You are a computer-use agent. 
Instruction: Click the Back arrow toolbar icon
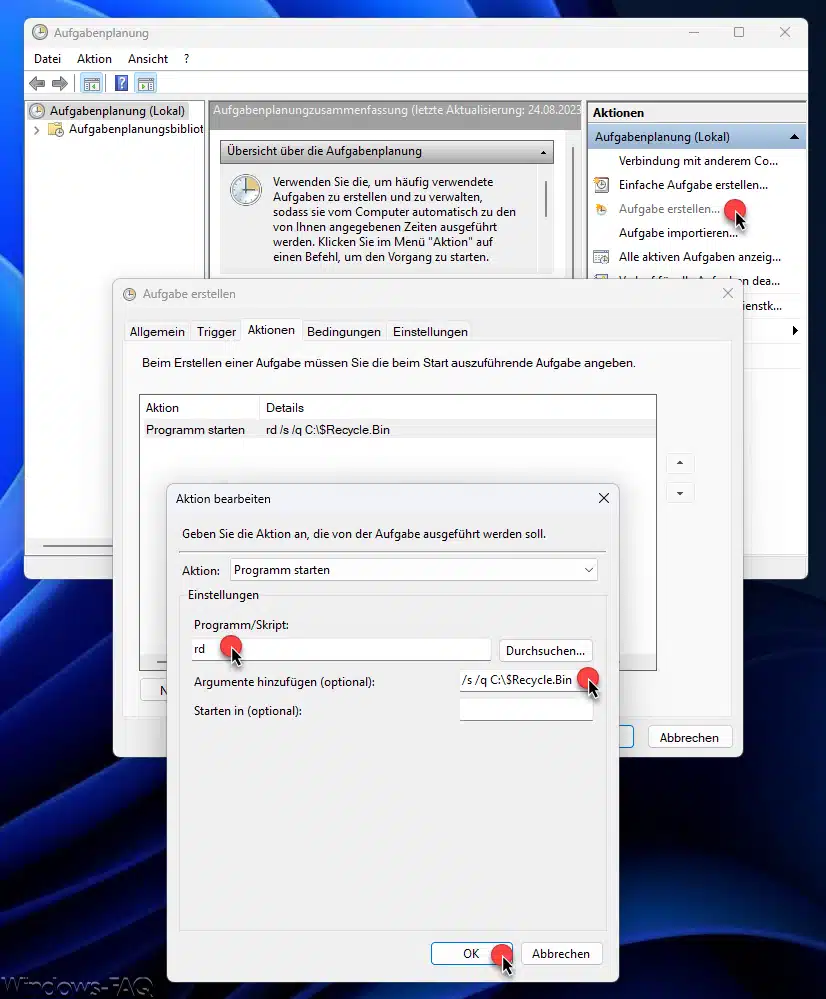[37, 83]
